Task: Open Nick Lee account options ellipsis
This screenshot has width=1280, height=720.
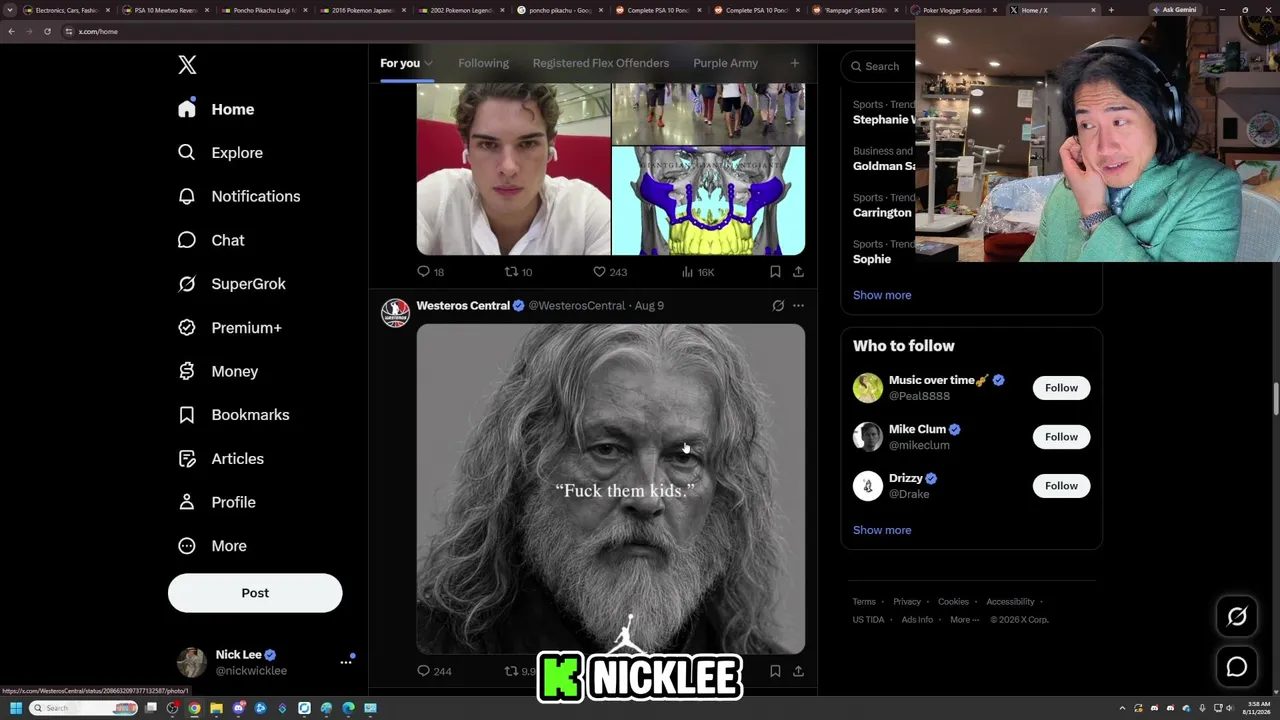Action: click(346, 662)
